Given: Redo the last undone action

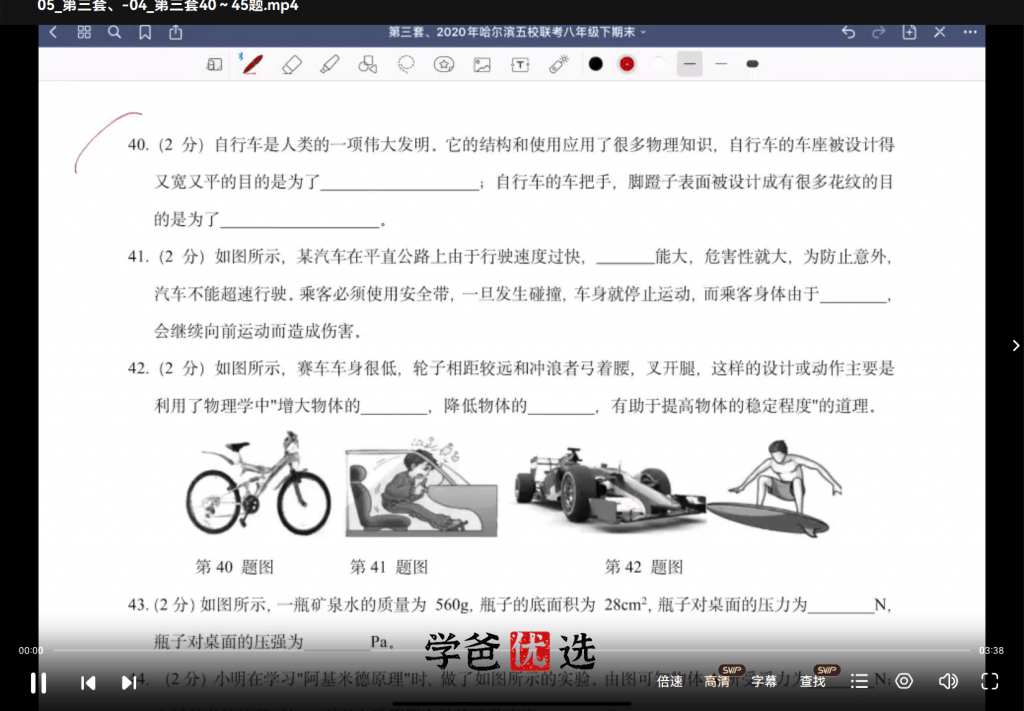Looking at the screenshot, I should [878, 32].
